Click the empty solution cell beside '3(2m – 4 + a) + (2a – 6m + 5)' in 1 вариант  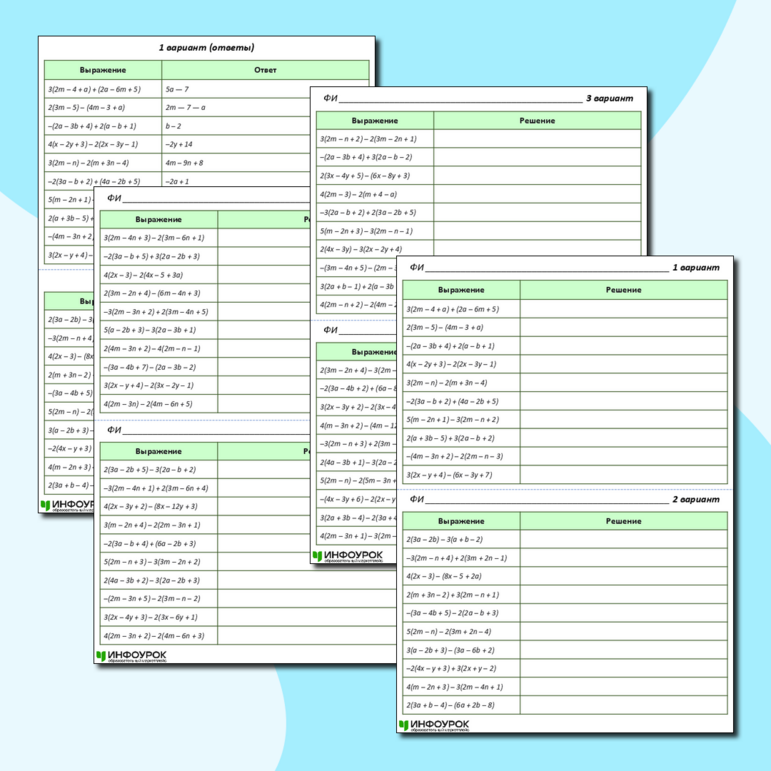pyautogui.click(x=623, y=309)
